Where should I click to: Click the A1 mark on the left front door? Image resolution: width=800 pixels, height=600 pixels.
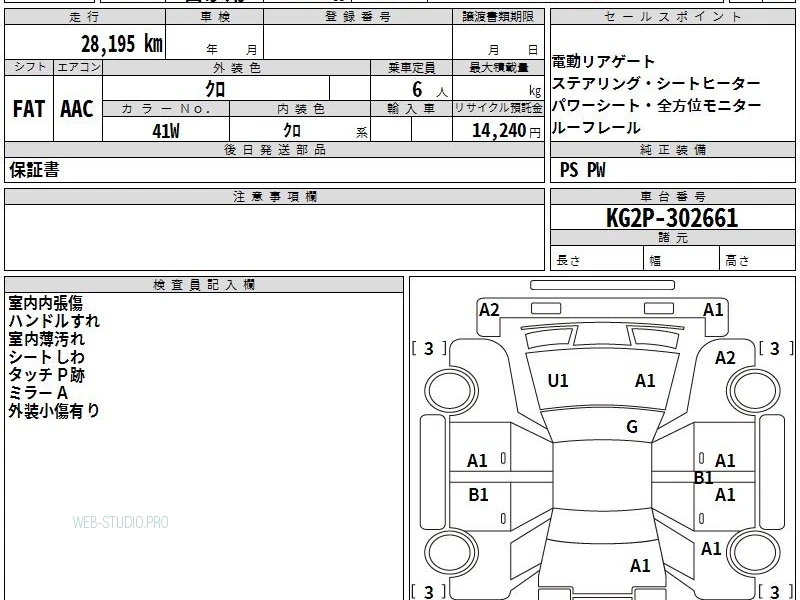[477, 461]
